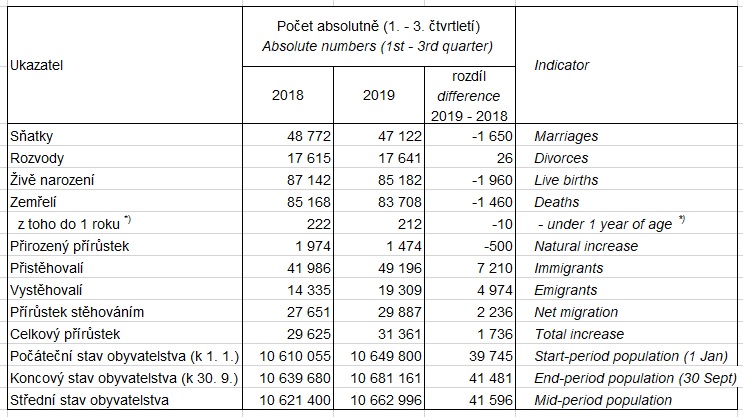The image size is (743, 417).
Task: Select the 2019 column header cell
Action: pyautogui.click(x=379, y=95)
